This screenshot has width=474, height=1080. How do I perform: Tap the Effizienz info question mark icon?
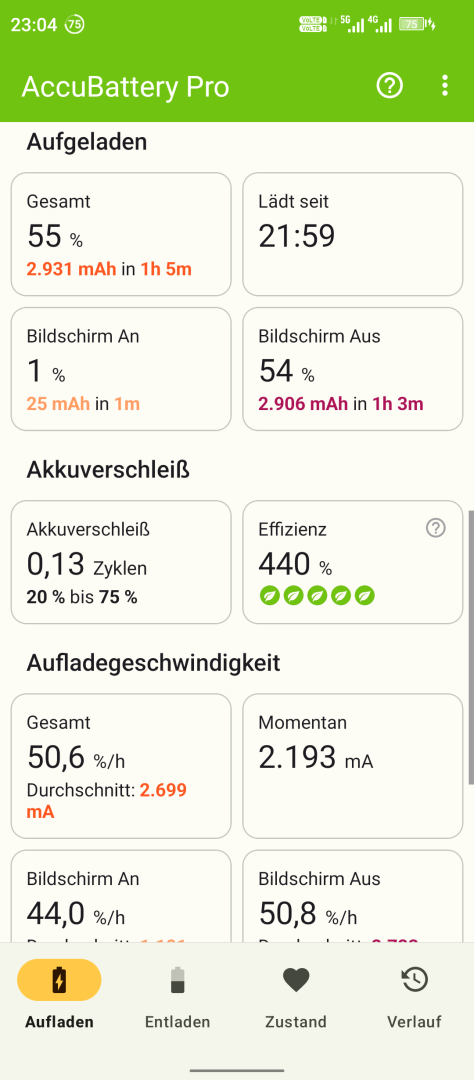(x=435, y=528)
